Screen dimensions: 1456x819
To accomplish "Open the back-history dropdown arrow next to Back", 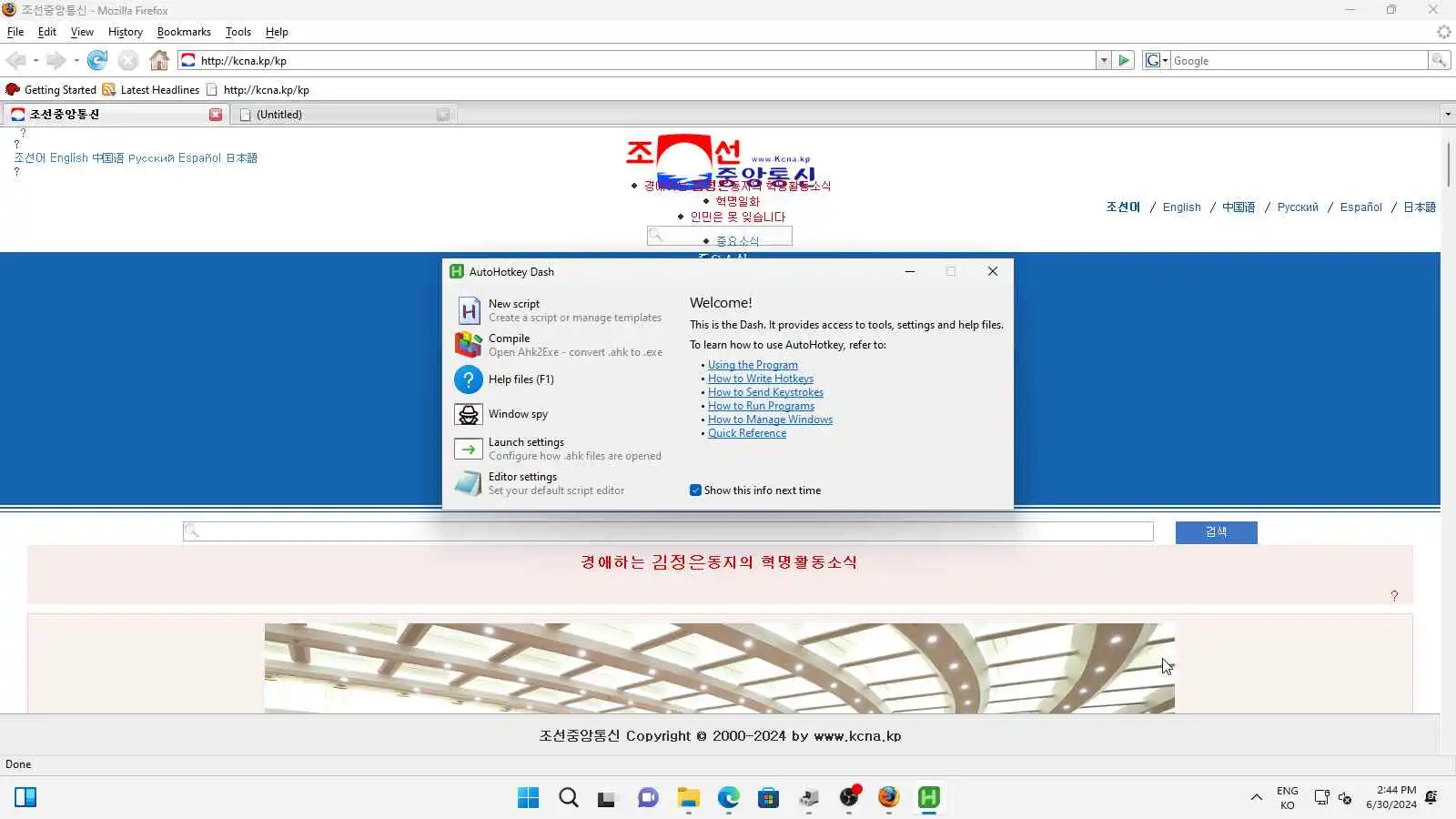I will (x=35, y=61).
